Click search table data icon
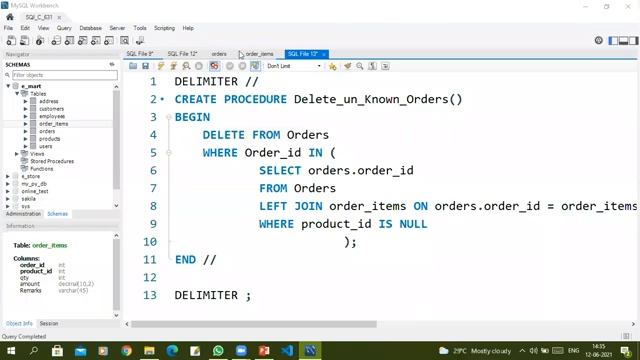 point(124,40)
